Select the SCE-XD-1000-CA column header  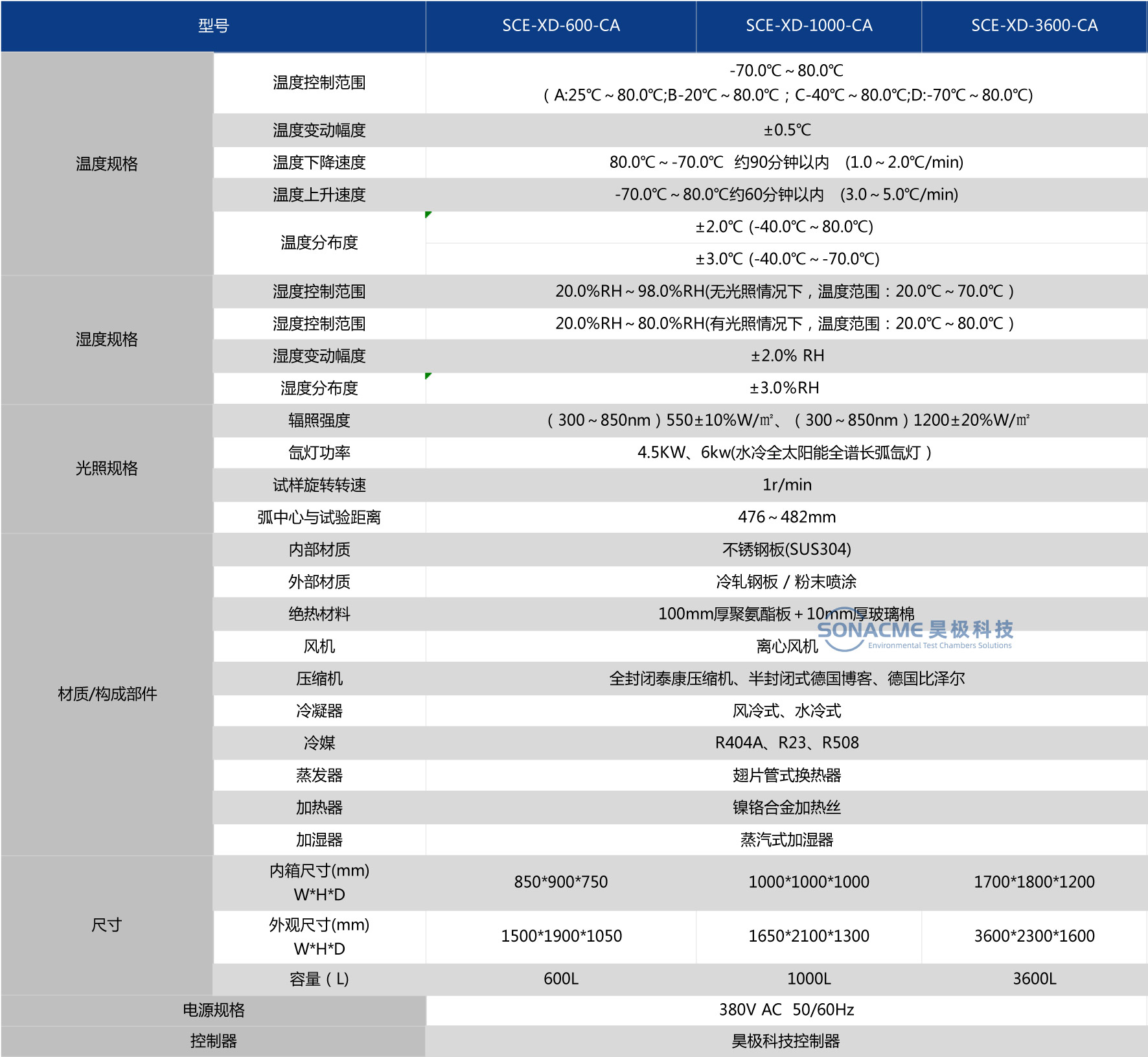[x=809, y=26]
